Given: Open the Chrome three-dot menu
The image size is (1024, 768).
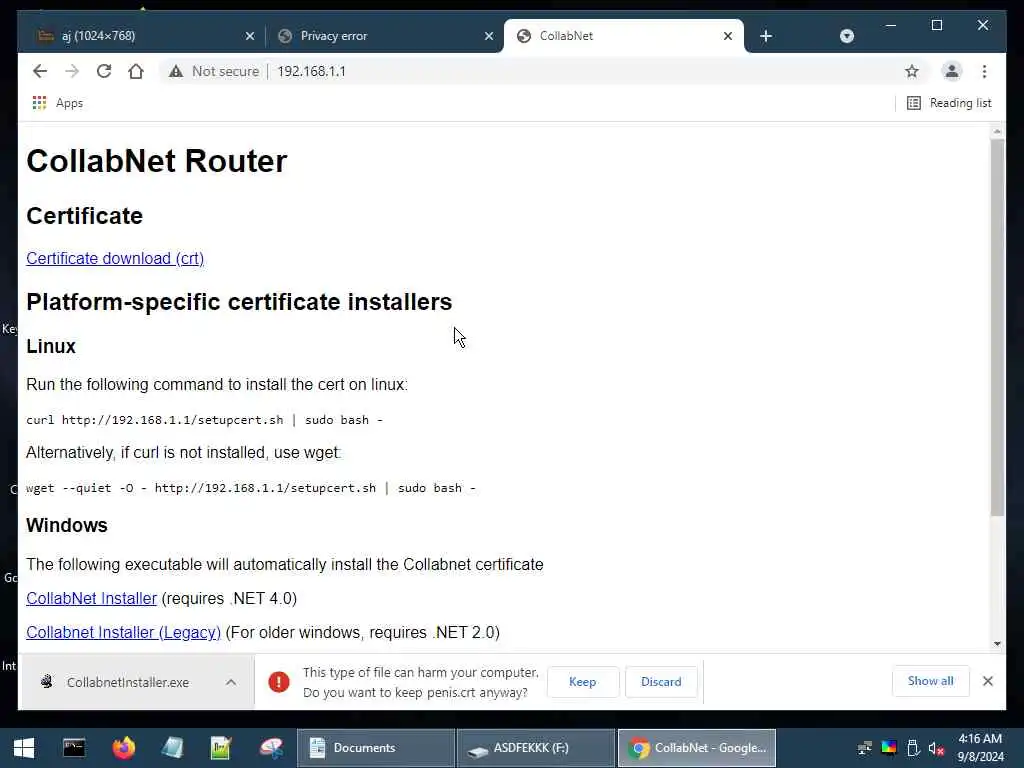Looking at the screenshot, I should (x=984, y=71).
